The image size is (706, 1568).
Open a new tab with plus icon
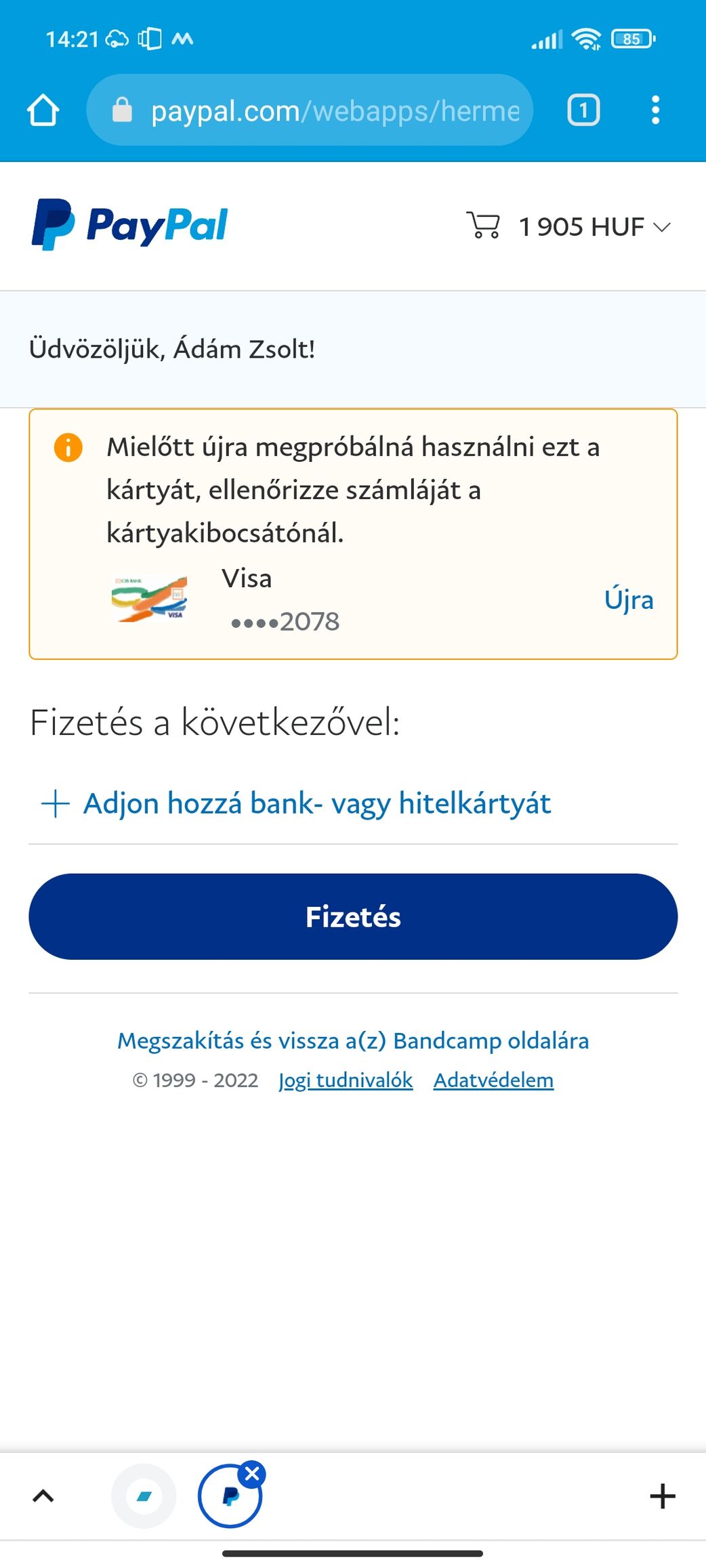[x=662, y=1496]
